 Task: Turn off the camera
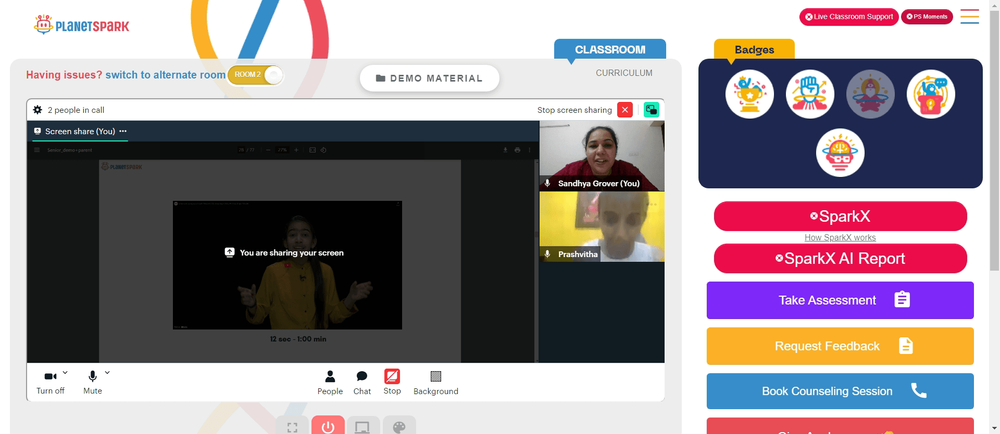(50, 382)
